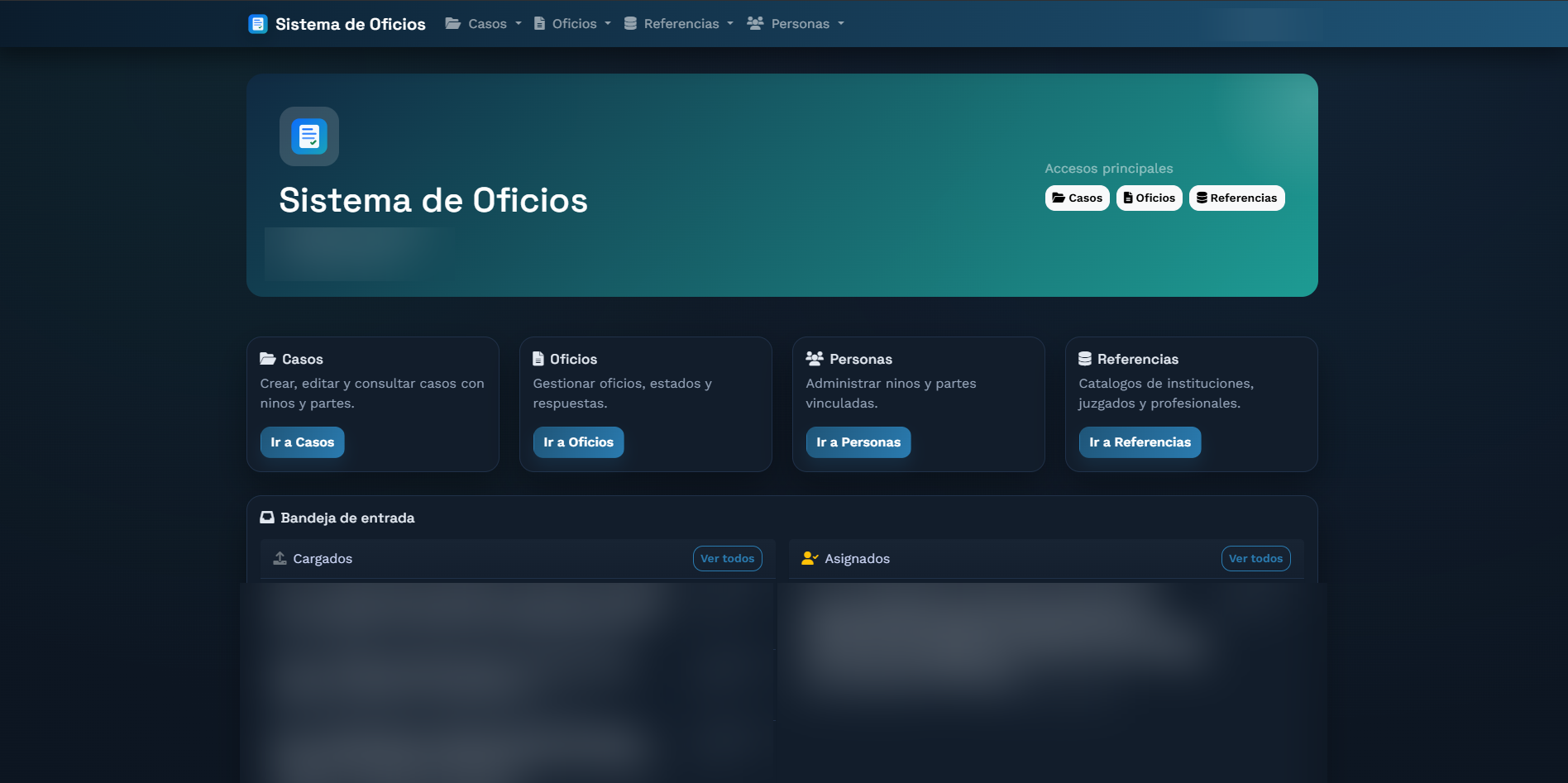Click the white Oficios quick-access button

(1150, 198)
